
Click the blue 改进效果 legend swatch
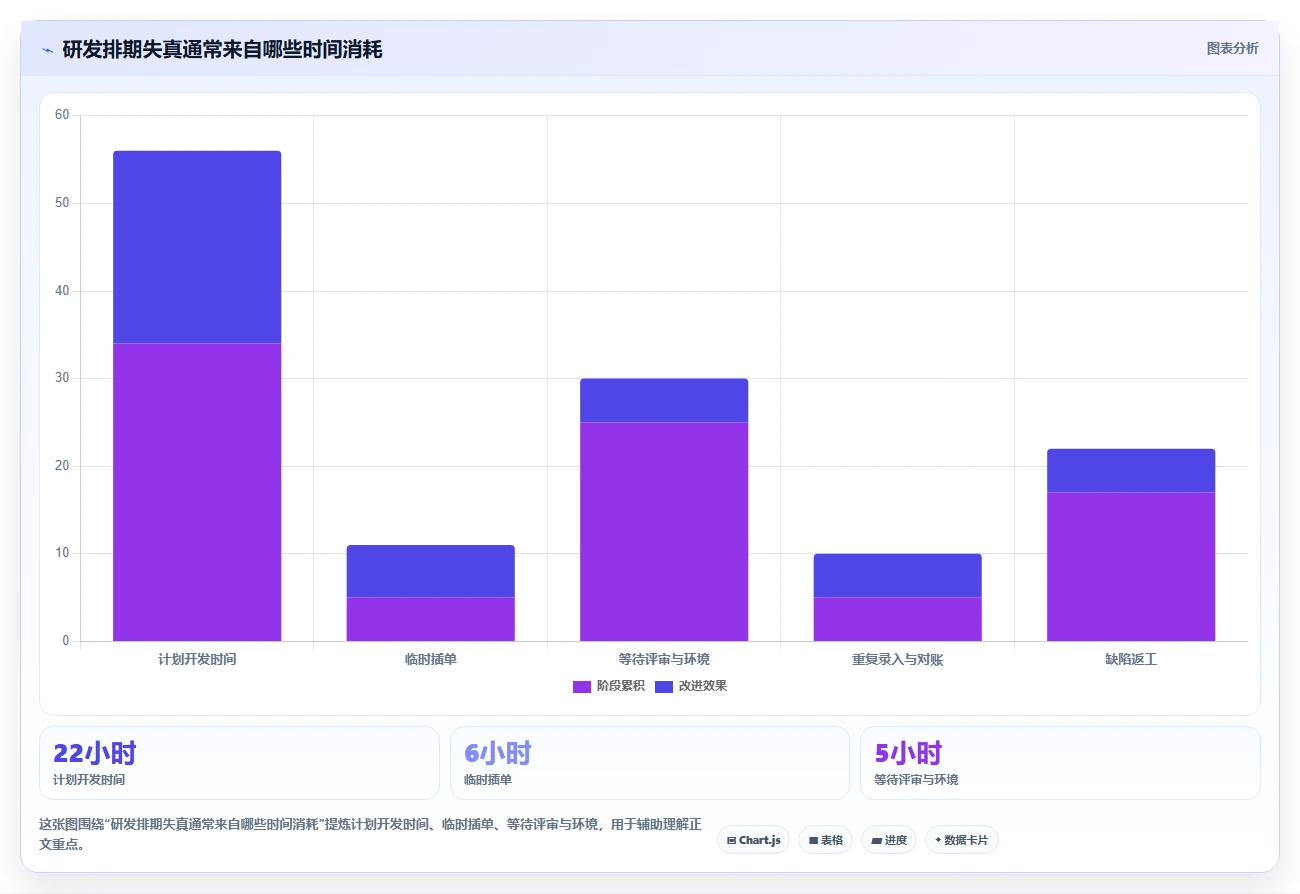coord(664,686)
